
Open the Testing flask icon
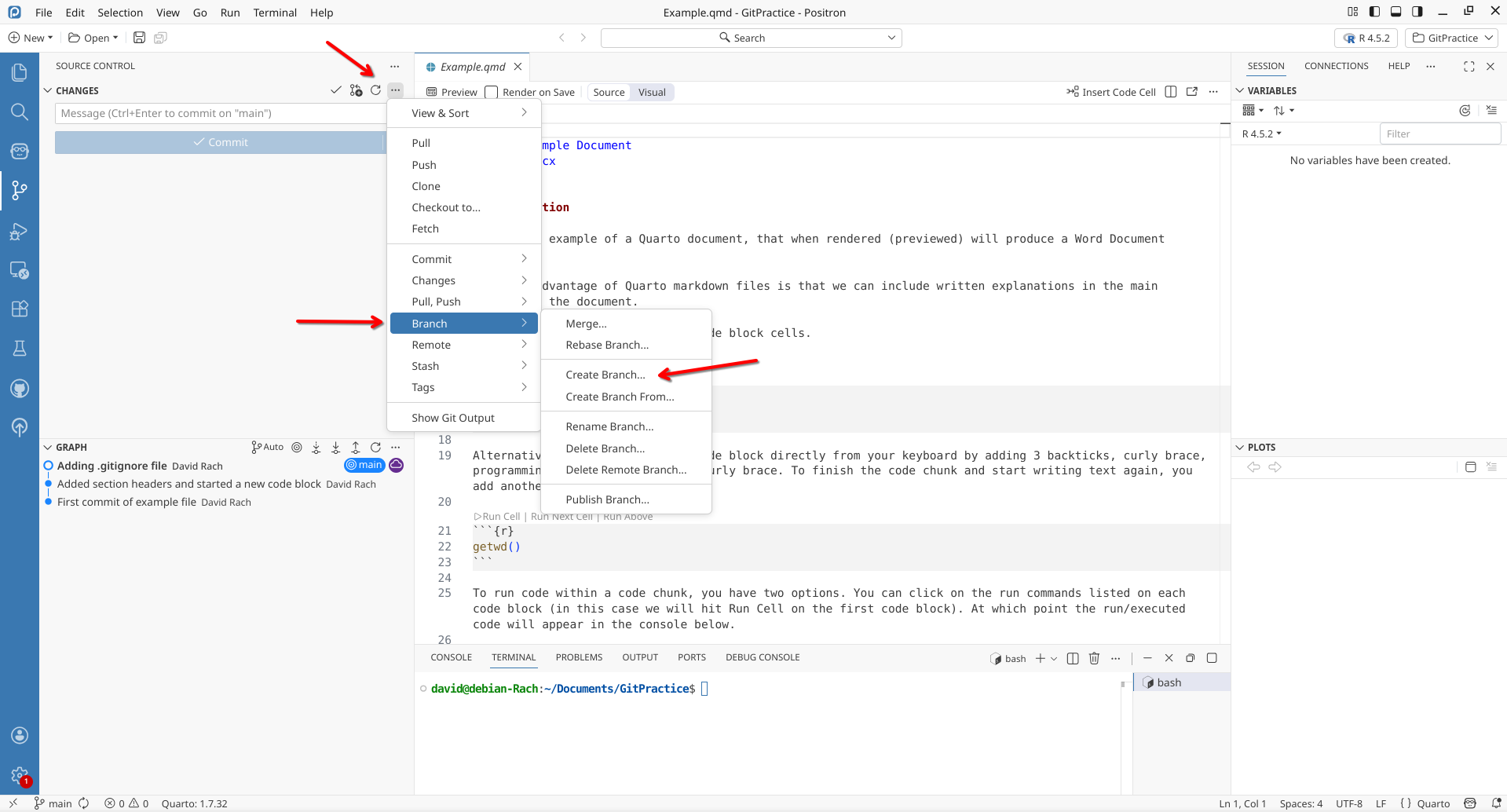20,348
